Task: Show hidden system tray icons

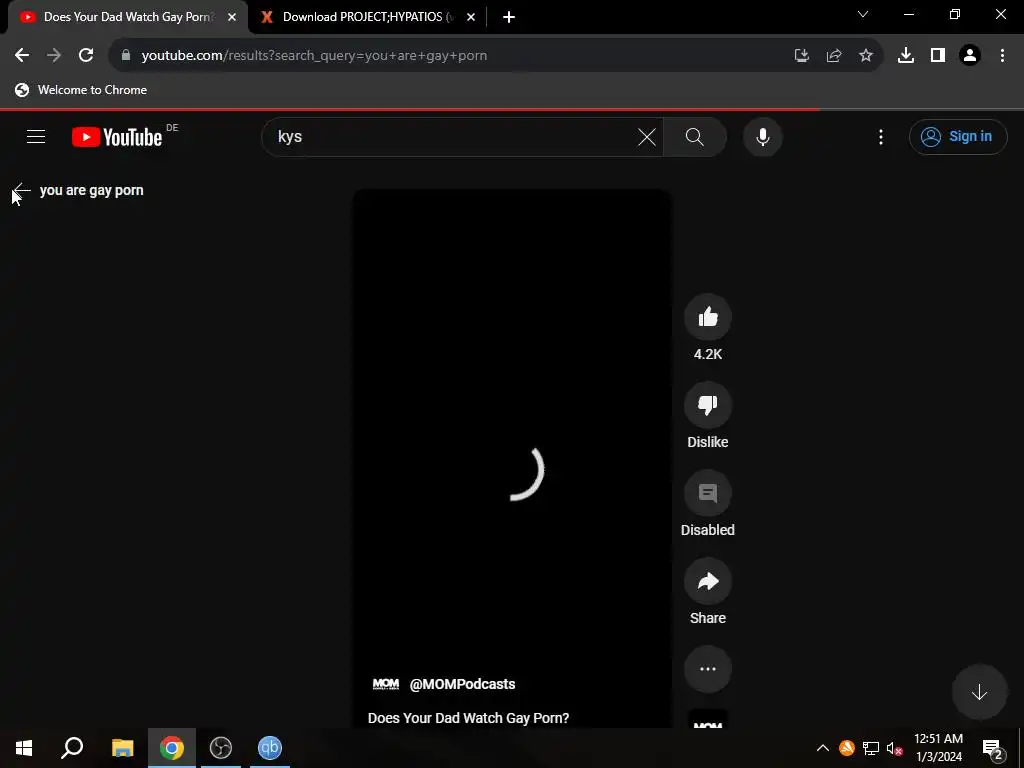Action: point(823,748)
